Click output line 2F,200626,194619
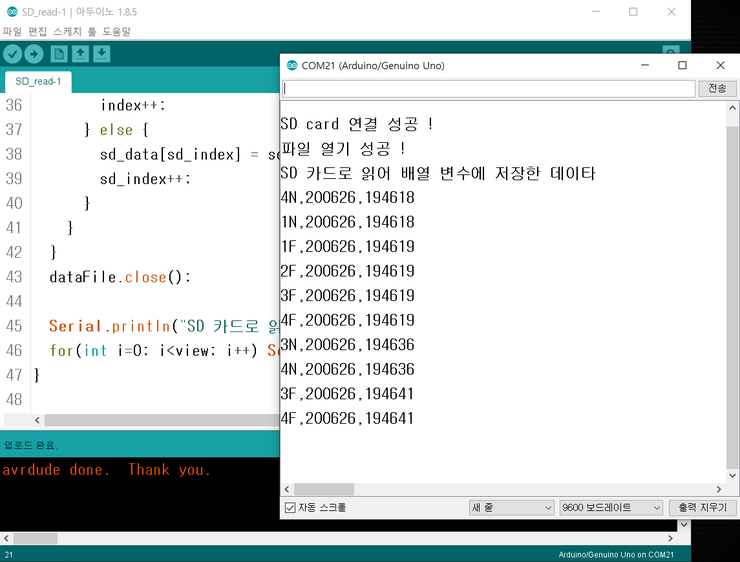 347,271
